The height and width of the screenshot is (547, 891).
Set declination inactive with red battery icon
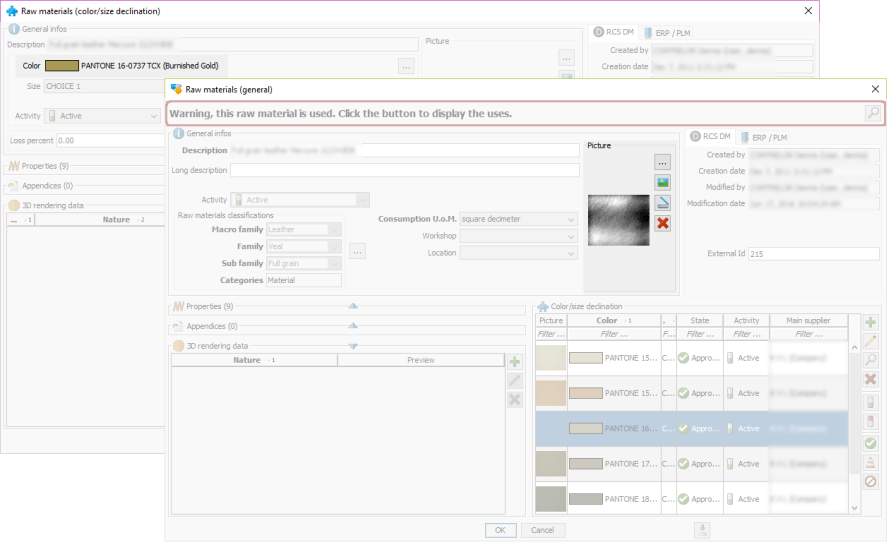coord(871,421)
